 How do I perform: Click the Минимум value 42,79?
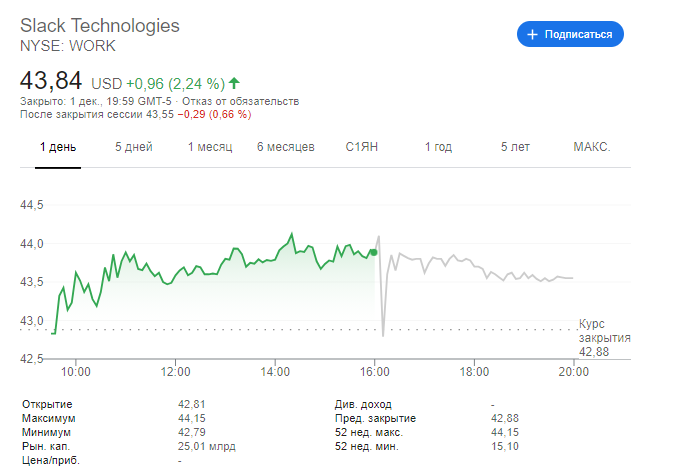192,432
